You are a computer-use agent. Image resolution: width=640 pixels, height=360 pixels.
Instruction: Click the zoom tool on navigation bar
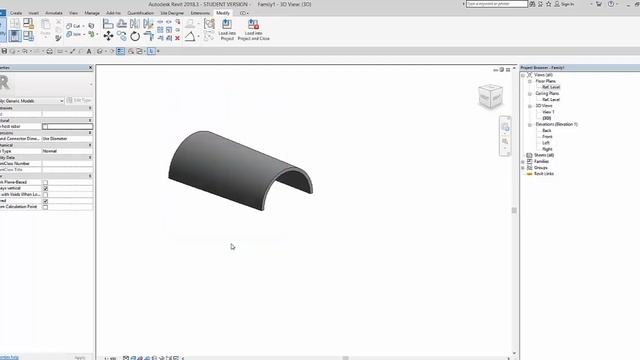(x=505, y=141)
